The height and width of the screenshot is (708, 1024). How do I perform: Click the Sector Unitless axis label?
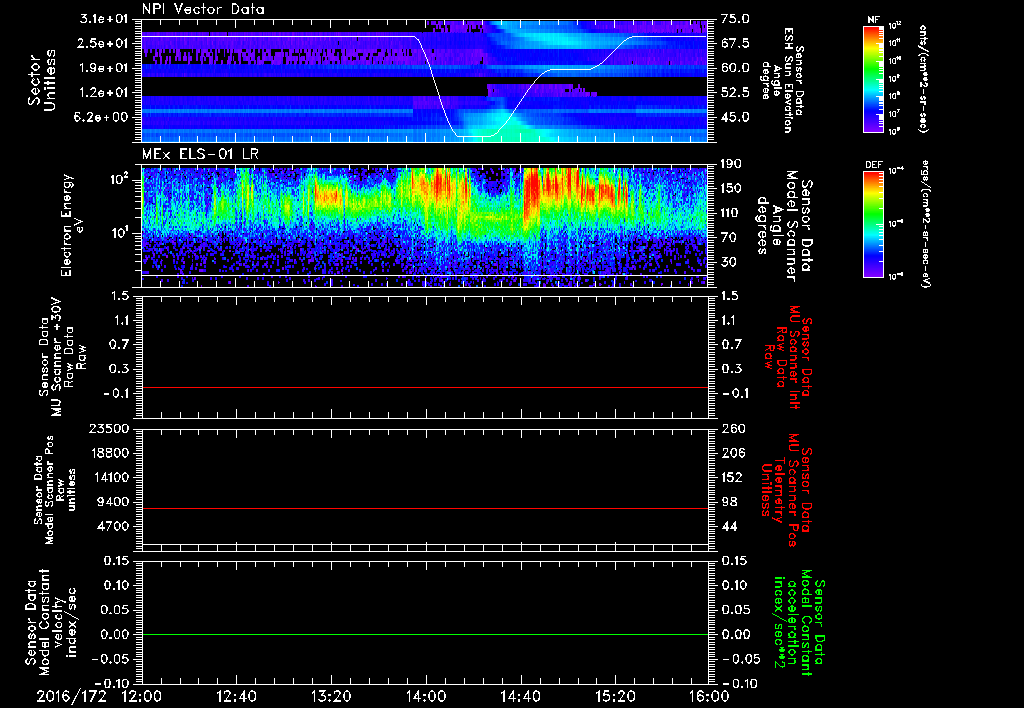pos(40,80)
